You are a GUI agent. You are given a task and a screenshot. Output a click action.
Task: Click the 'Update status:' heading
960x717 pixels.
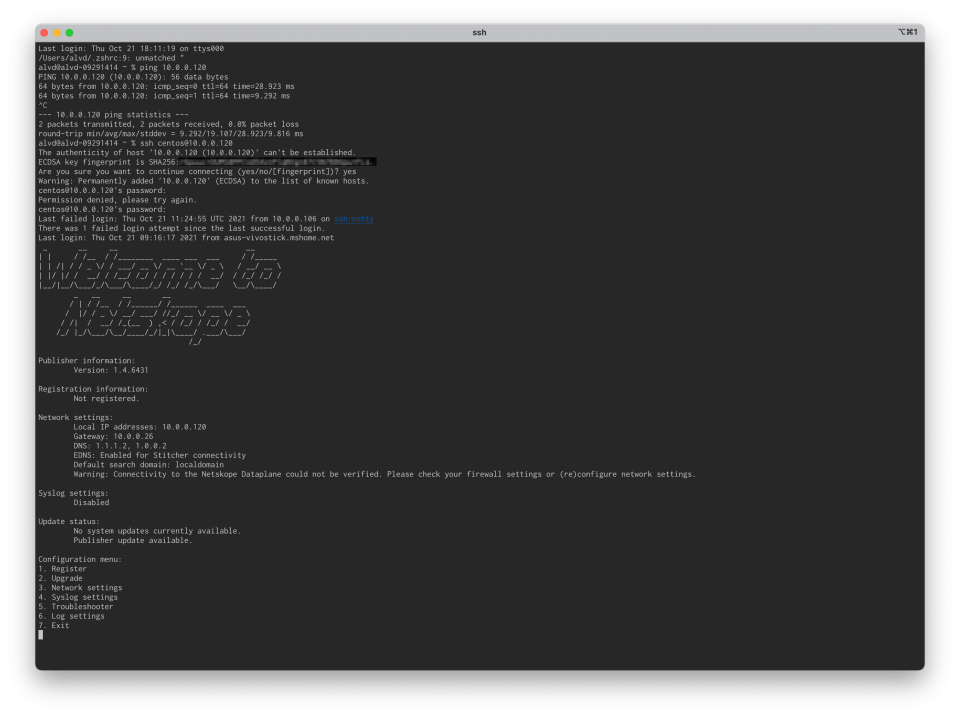(69, 522)
